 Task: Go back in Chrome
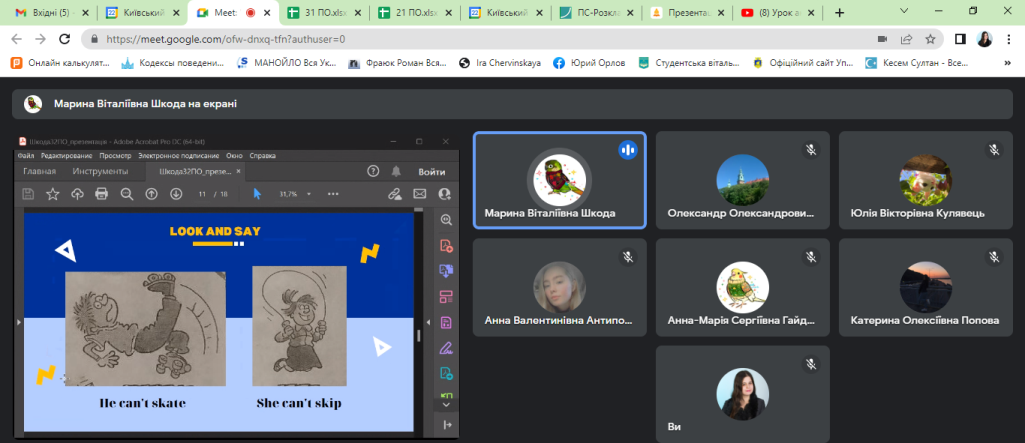click(17, 39)
